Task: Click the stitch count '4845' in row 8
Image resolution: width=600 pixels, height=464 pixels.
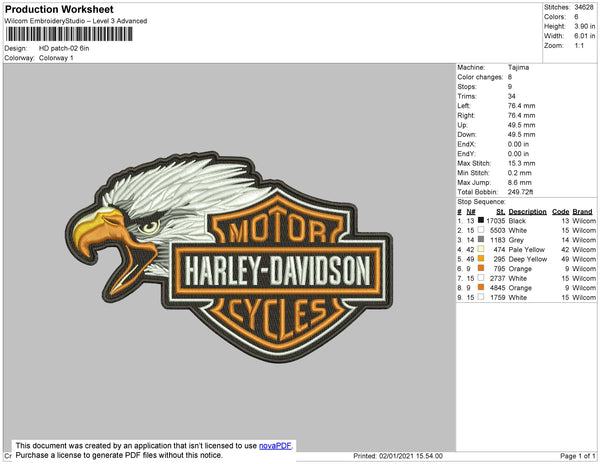Action: point(497,288)
